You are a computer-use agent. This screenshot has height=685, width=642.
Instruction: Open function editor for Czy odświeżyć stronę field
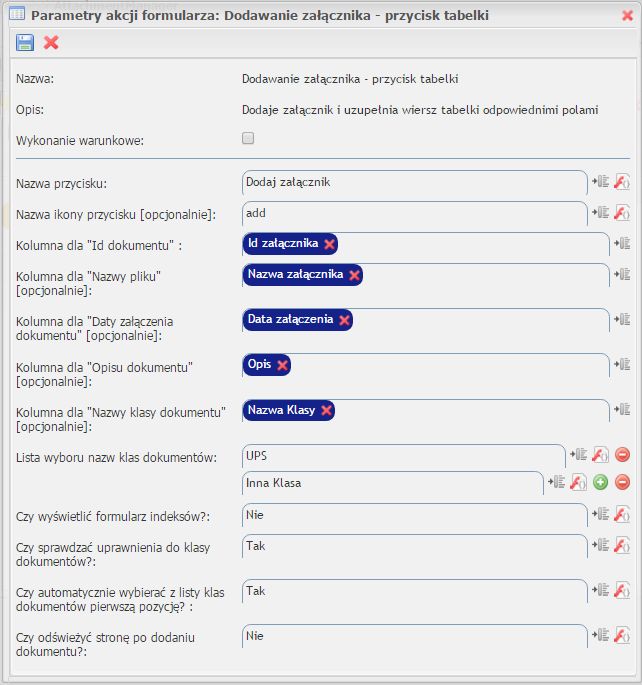pos(622,635)
